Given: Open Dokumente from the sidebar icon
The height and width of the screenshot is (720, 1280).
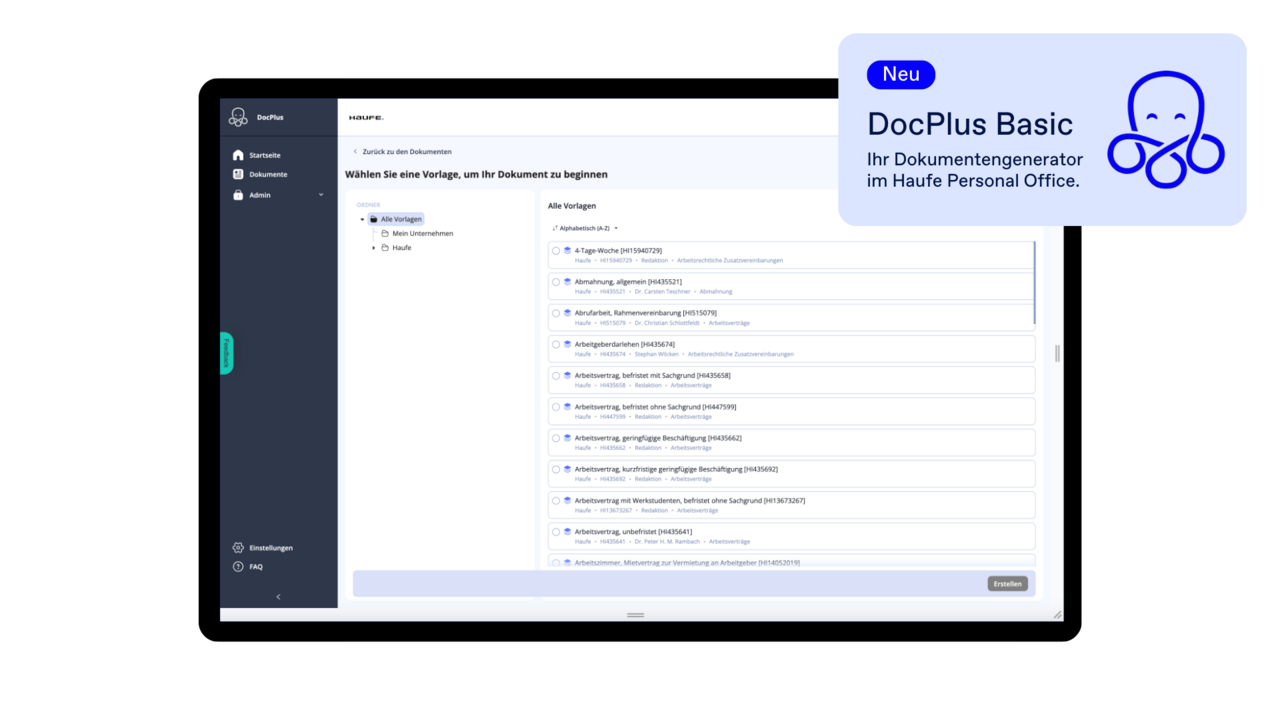Looking at the screenshot, I should tap(236, 174).
